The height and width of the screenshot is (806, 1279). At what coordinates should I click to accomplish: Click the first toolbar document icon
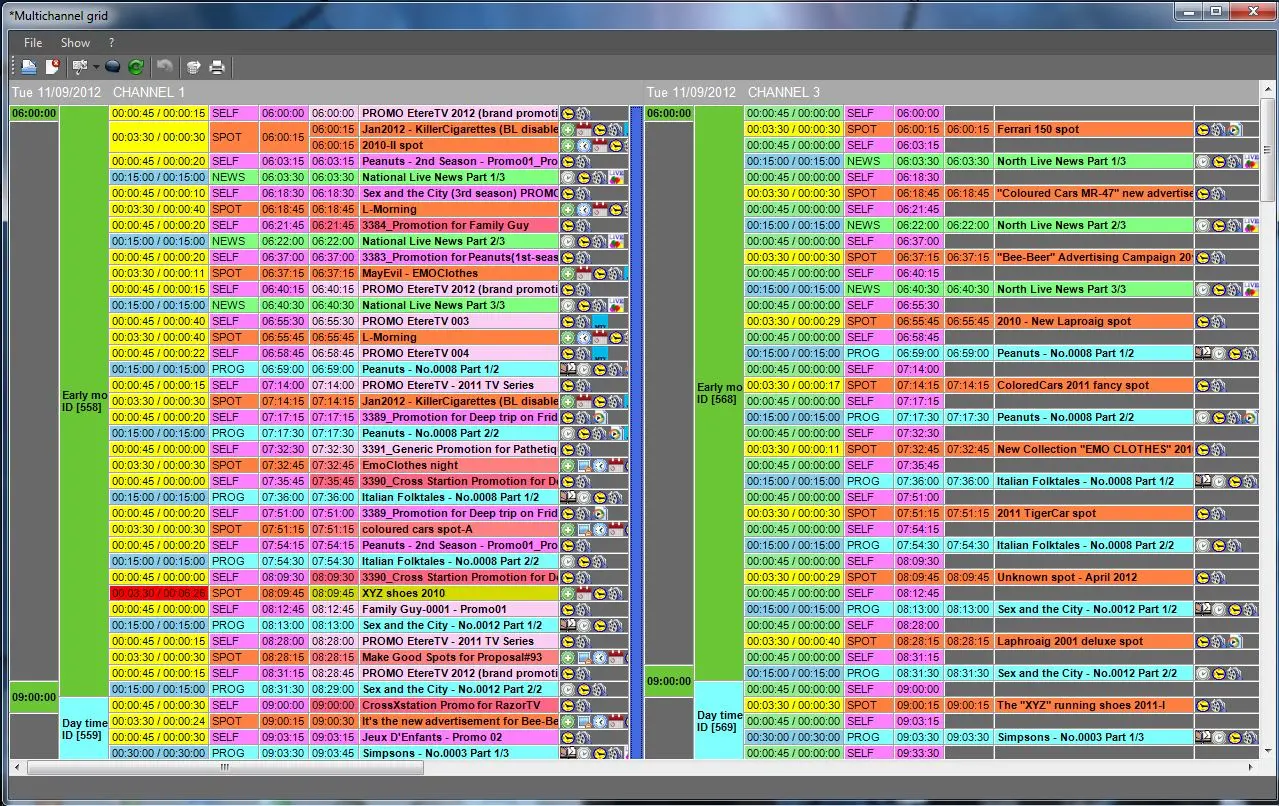click(29, 67)
